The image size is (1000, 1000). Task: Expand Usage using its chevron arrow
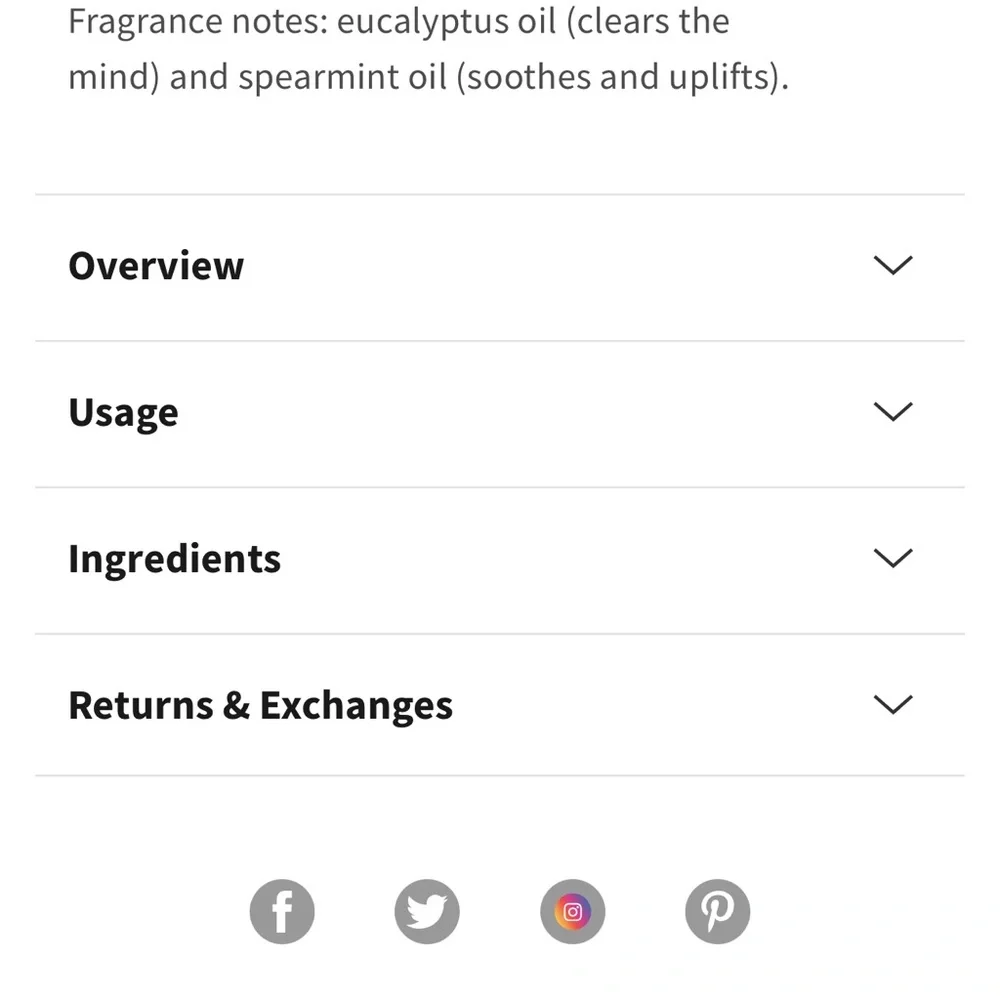click(x=892, y=411)
